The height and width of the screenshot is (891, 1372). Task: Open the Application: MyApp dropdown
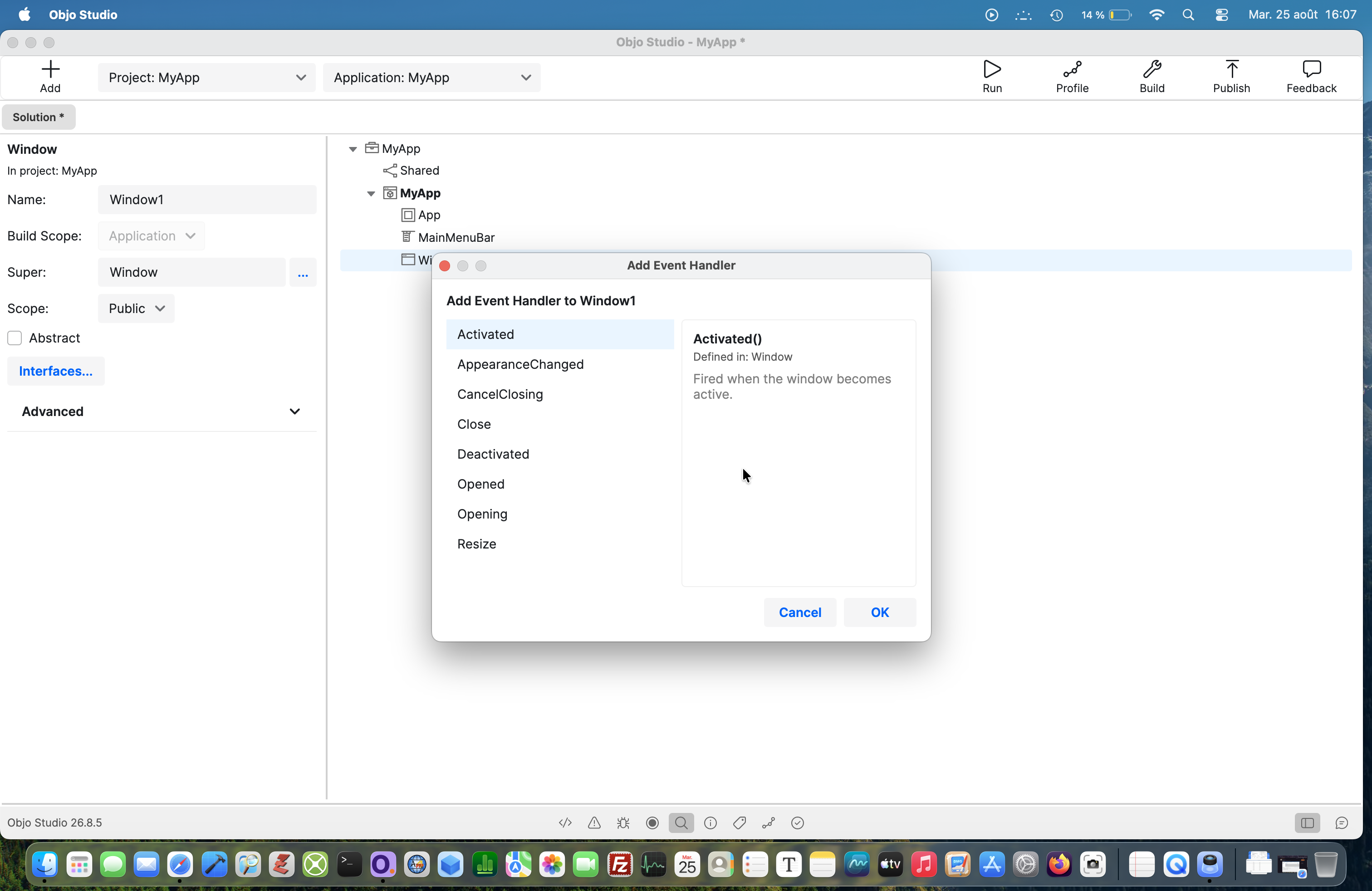pyautogui.click(x=432, y=78)
